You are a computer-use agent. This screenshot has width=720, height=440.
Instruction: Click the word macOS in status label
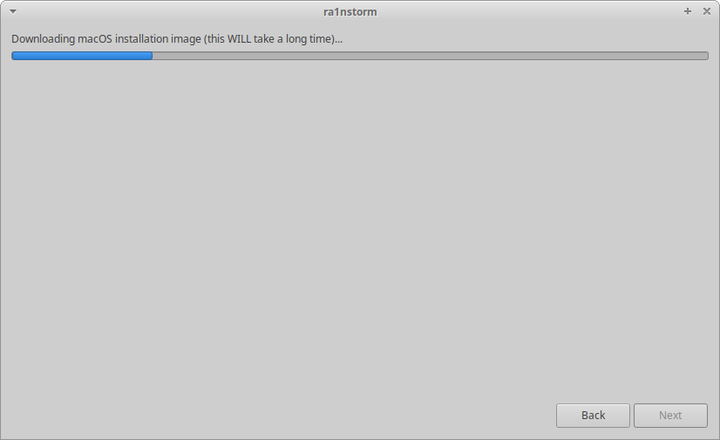pyautogui.click(x=95, y=39)
